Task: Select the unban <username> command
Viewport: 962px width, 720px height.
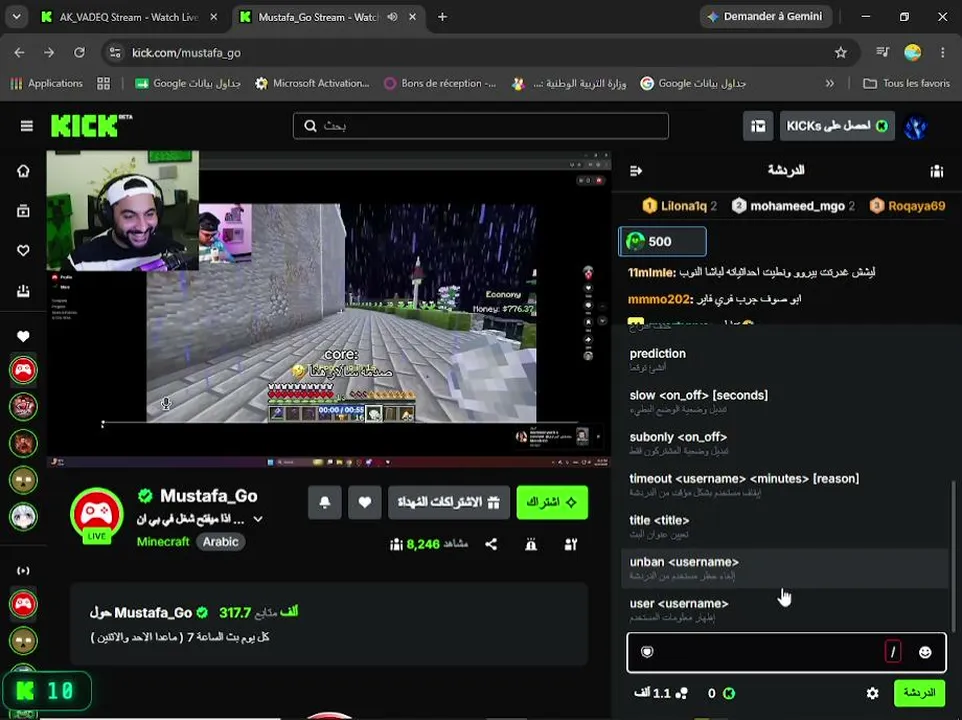Action: [x=785, y=569]
